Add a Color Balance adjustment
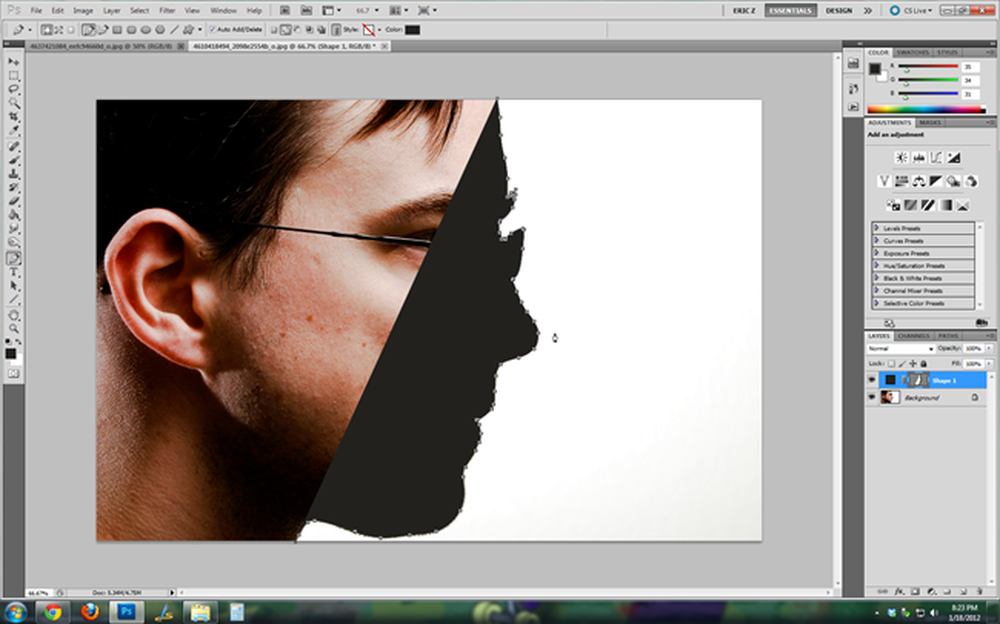Screen dimensions: 1000x624 (918, 181)
